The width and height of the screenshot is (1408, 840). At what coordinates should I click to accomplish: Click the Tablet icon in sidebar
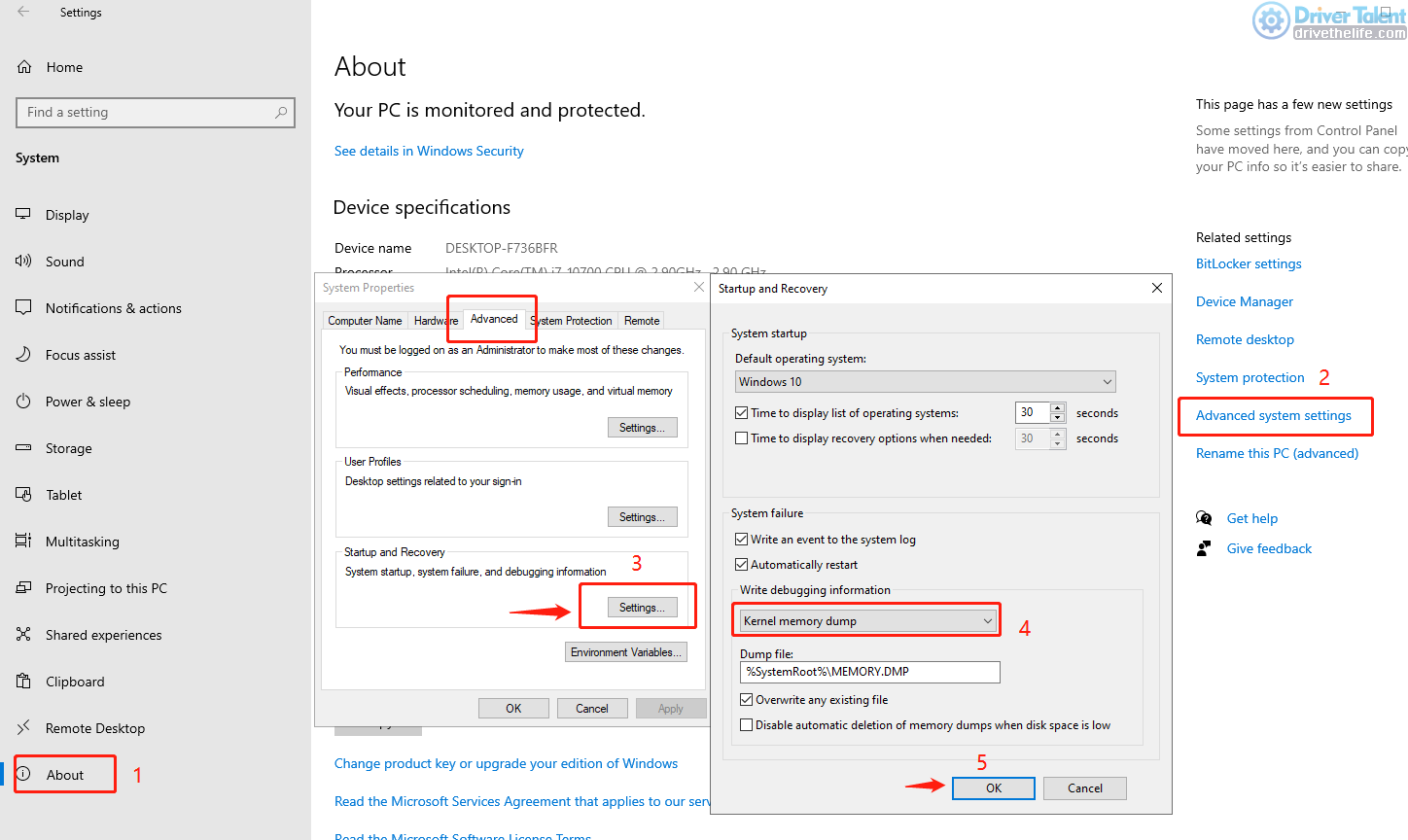pos(23,494)
